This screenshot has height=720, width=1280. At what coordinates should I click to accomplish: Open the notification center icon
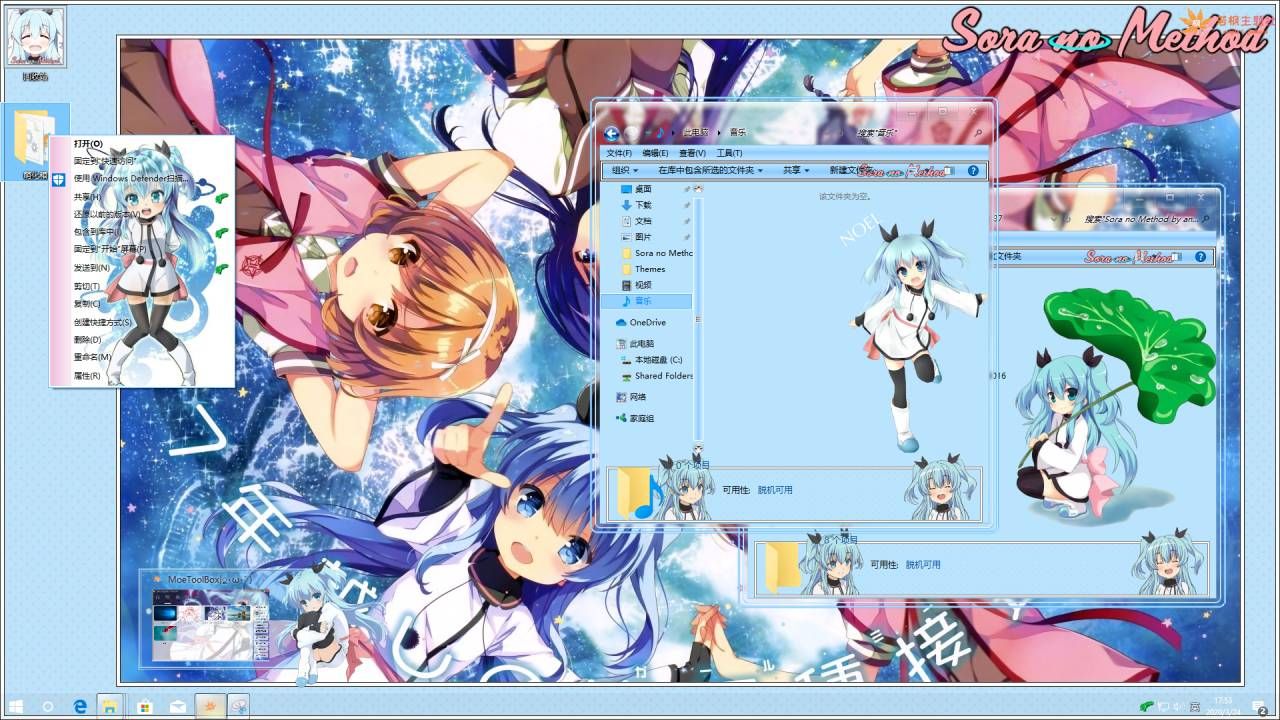(1262, 707)
